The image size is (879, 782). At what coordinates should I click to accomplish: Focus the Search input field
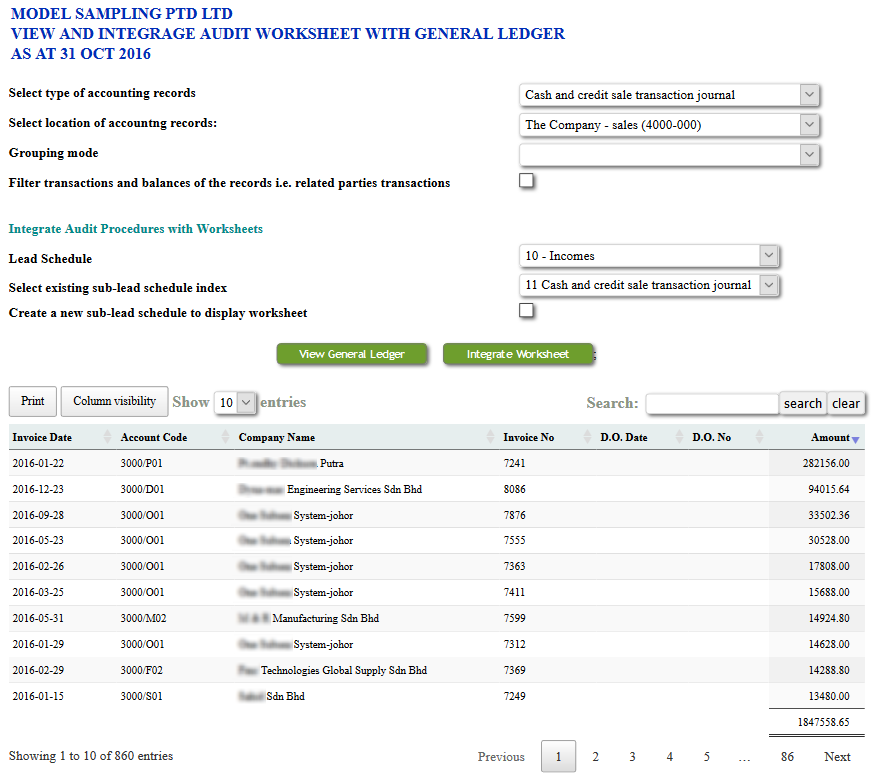(711, 403)
